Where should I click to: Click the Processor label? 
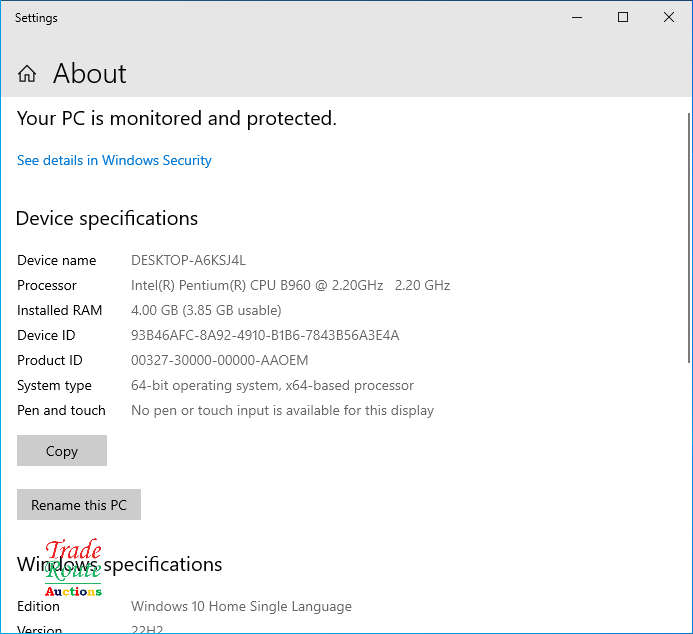(x=47, y=285)
